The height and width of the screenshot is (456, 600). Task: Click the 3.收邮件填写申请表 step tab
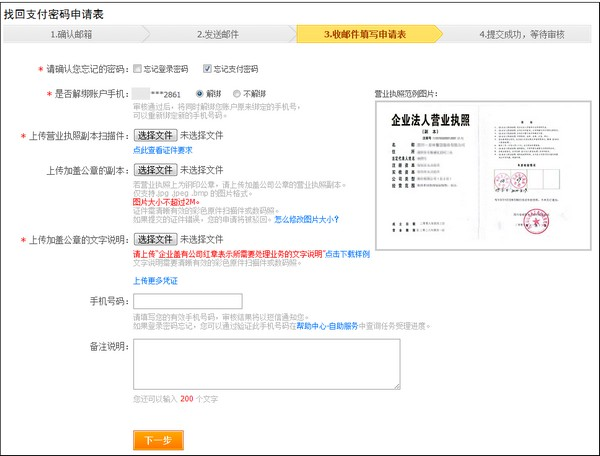[x=365, y=34]
